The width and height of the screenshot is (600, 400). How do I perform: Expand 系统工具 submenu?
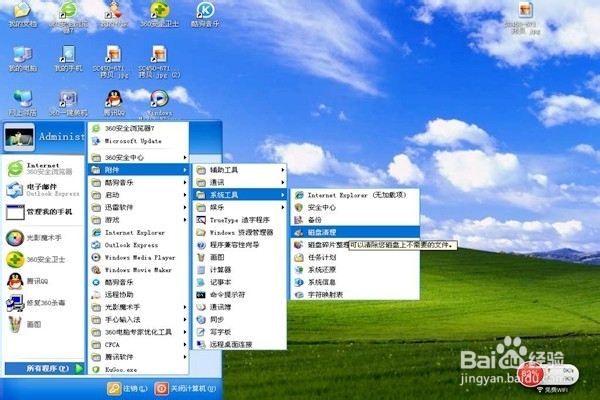[240, 195]
